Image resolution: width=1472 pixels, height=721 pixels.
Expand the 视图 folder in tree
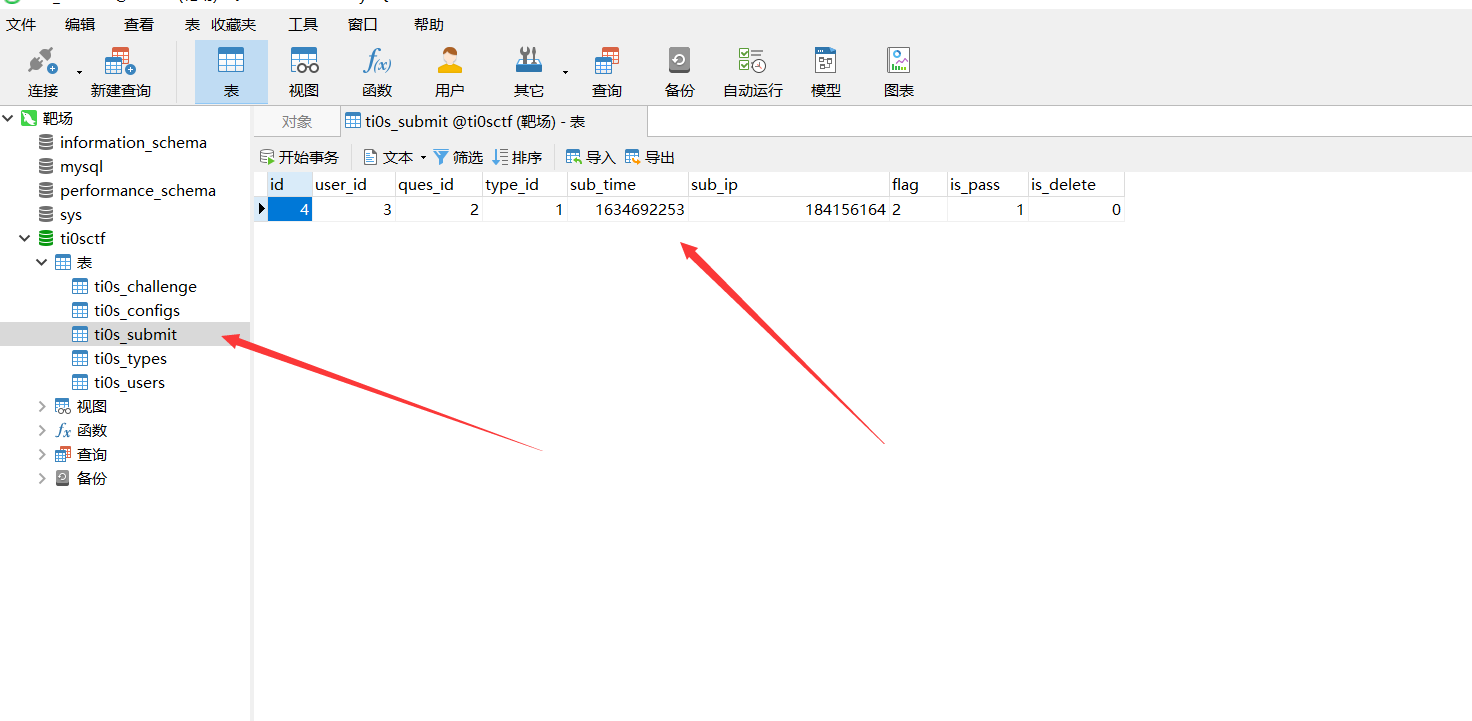tap(42, 407)
